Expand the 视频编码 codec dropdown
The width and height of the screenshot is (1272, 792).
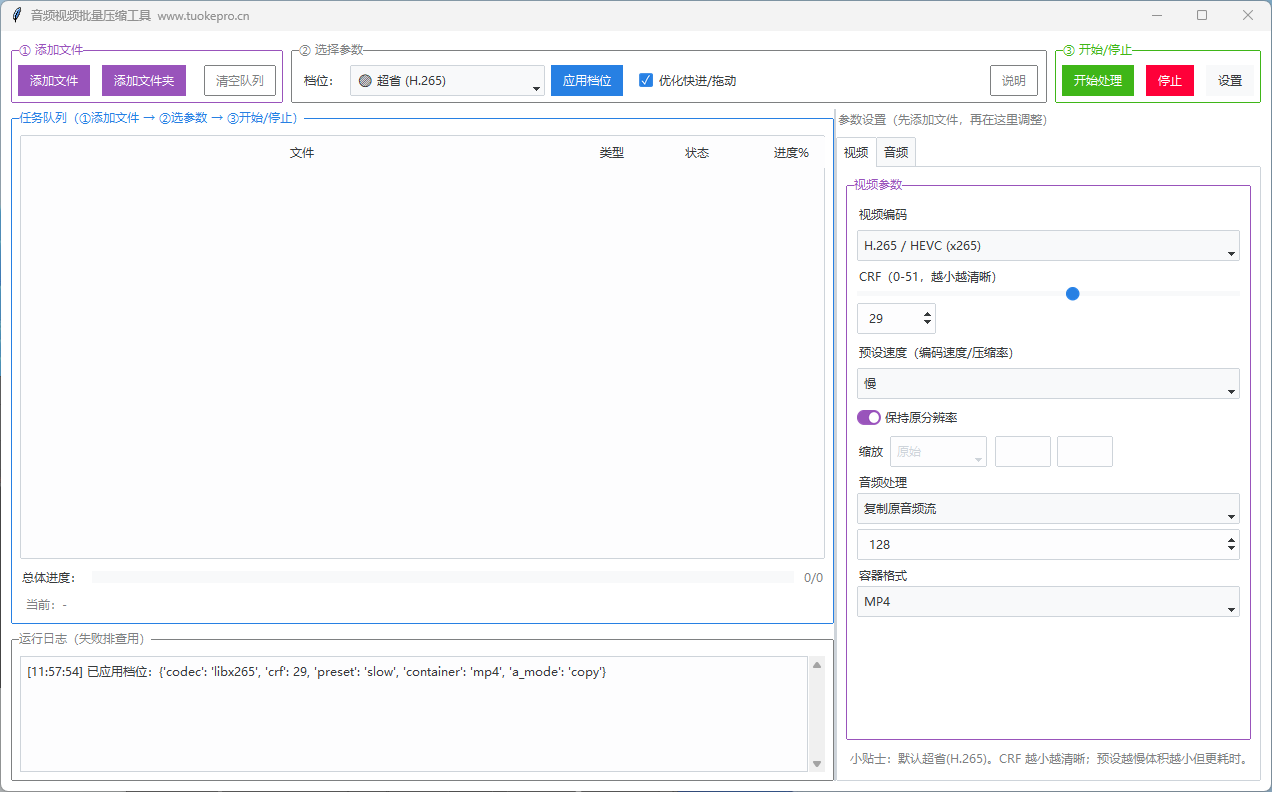coord(1047,246)
